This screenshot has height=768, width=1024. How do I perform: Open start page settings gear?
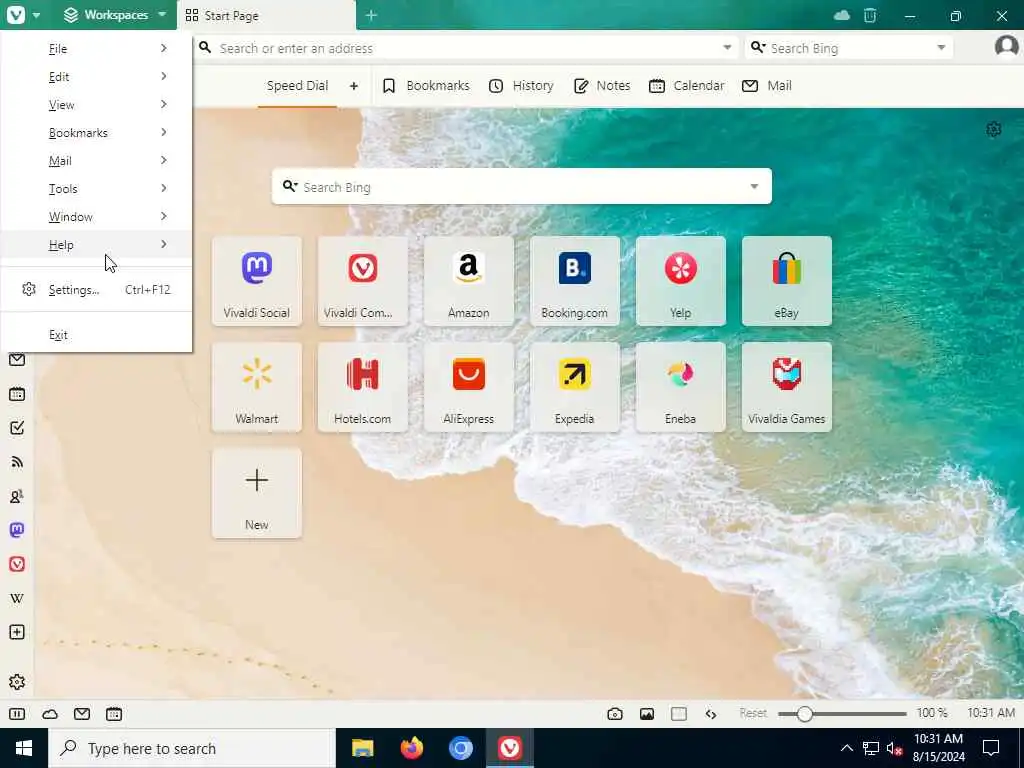tap(993, 129)
